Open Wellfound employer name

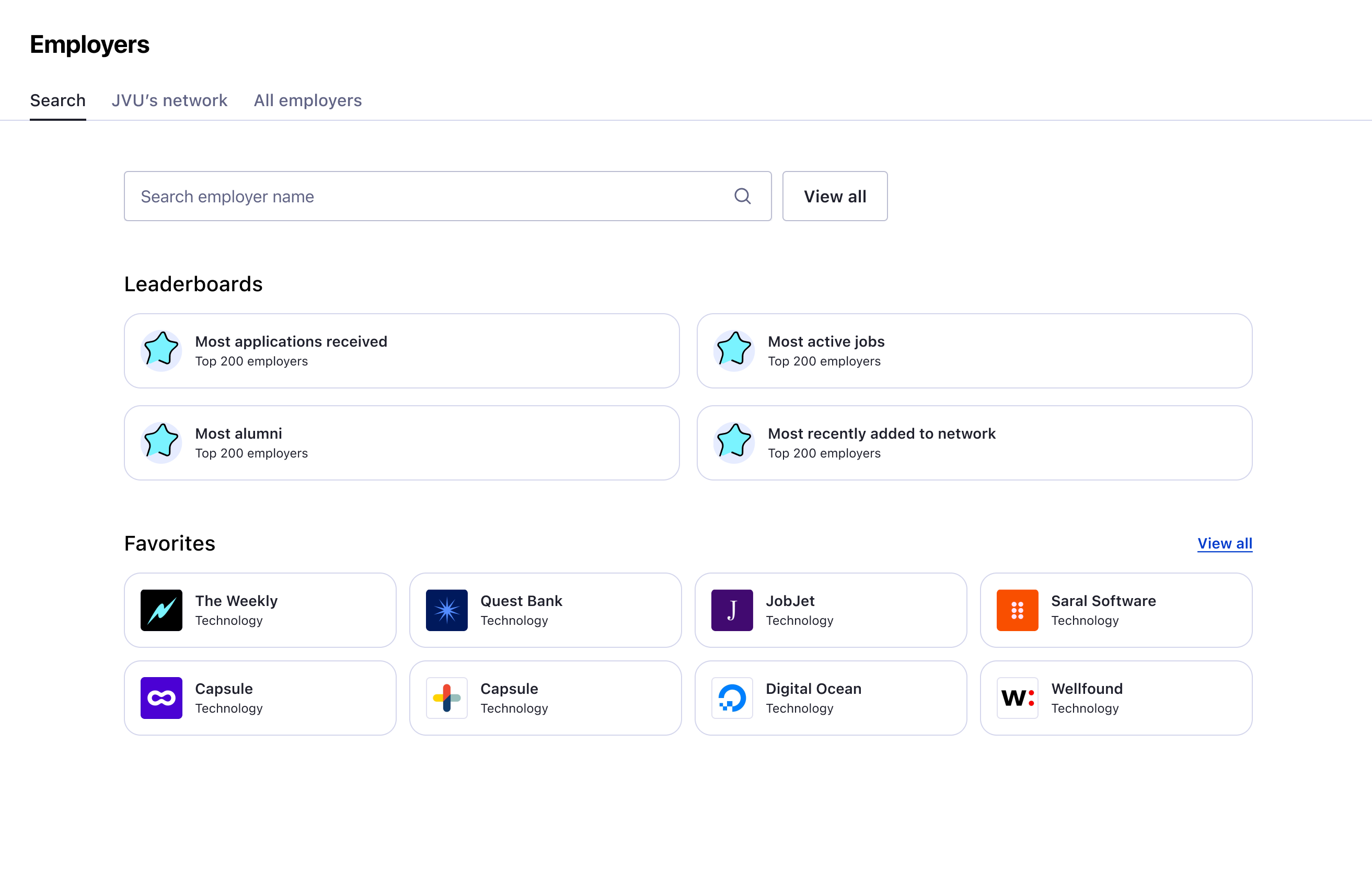click(x=1087, y=689)
